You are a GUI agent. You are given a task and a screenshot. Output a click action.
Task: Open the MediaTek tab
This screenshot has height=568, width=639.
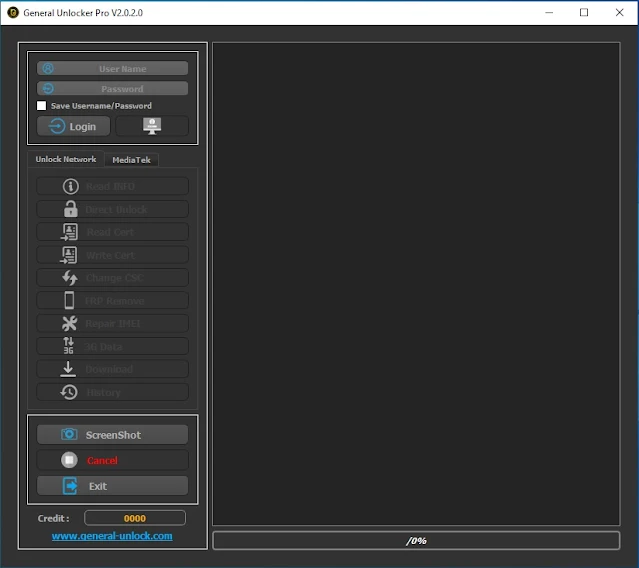click(x=131, y=160)
